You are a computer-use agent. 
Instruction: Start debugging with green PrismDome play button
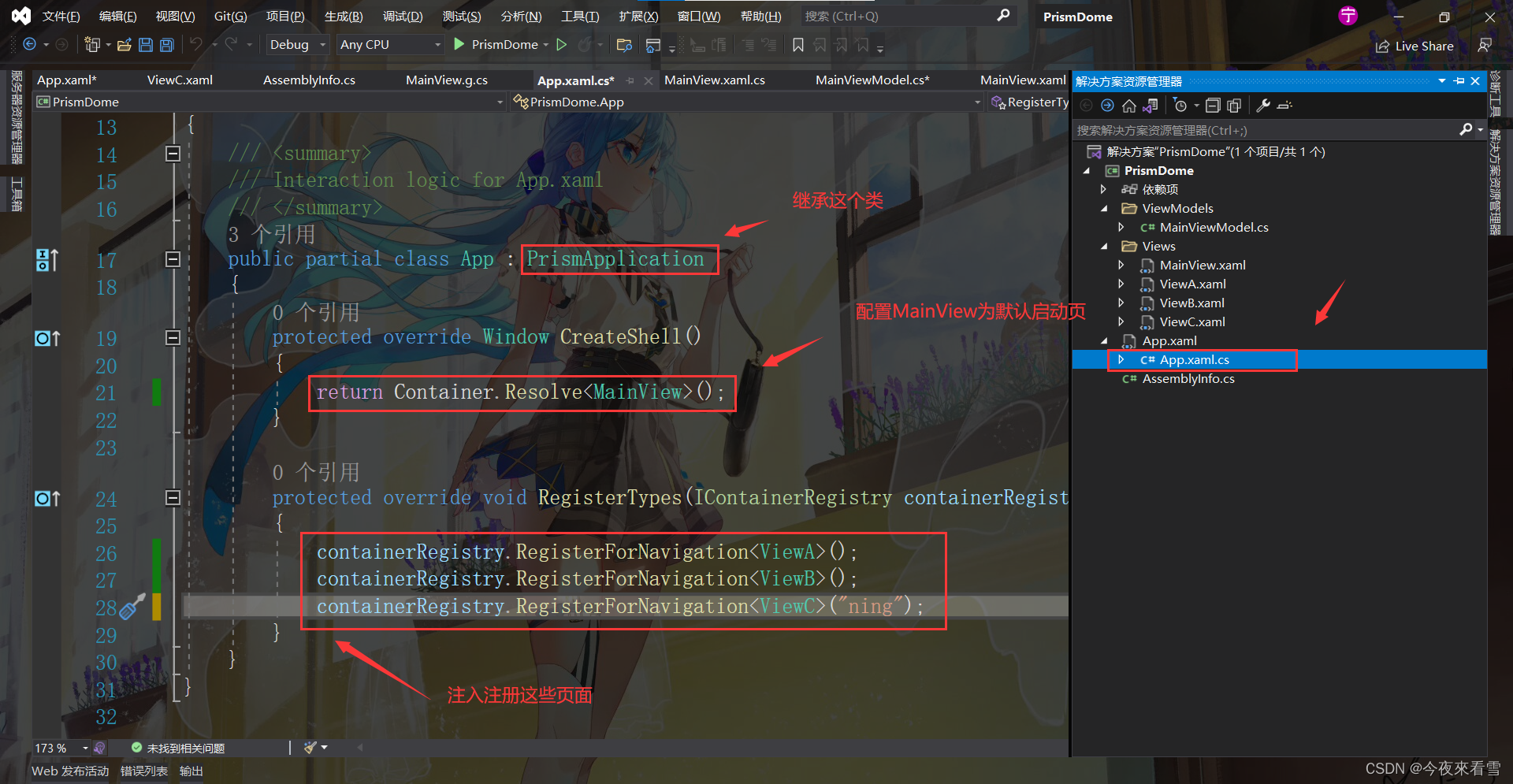459,45
